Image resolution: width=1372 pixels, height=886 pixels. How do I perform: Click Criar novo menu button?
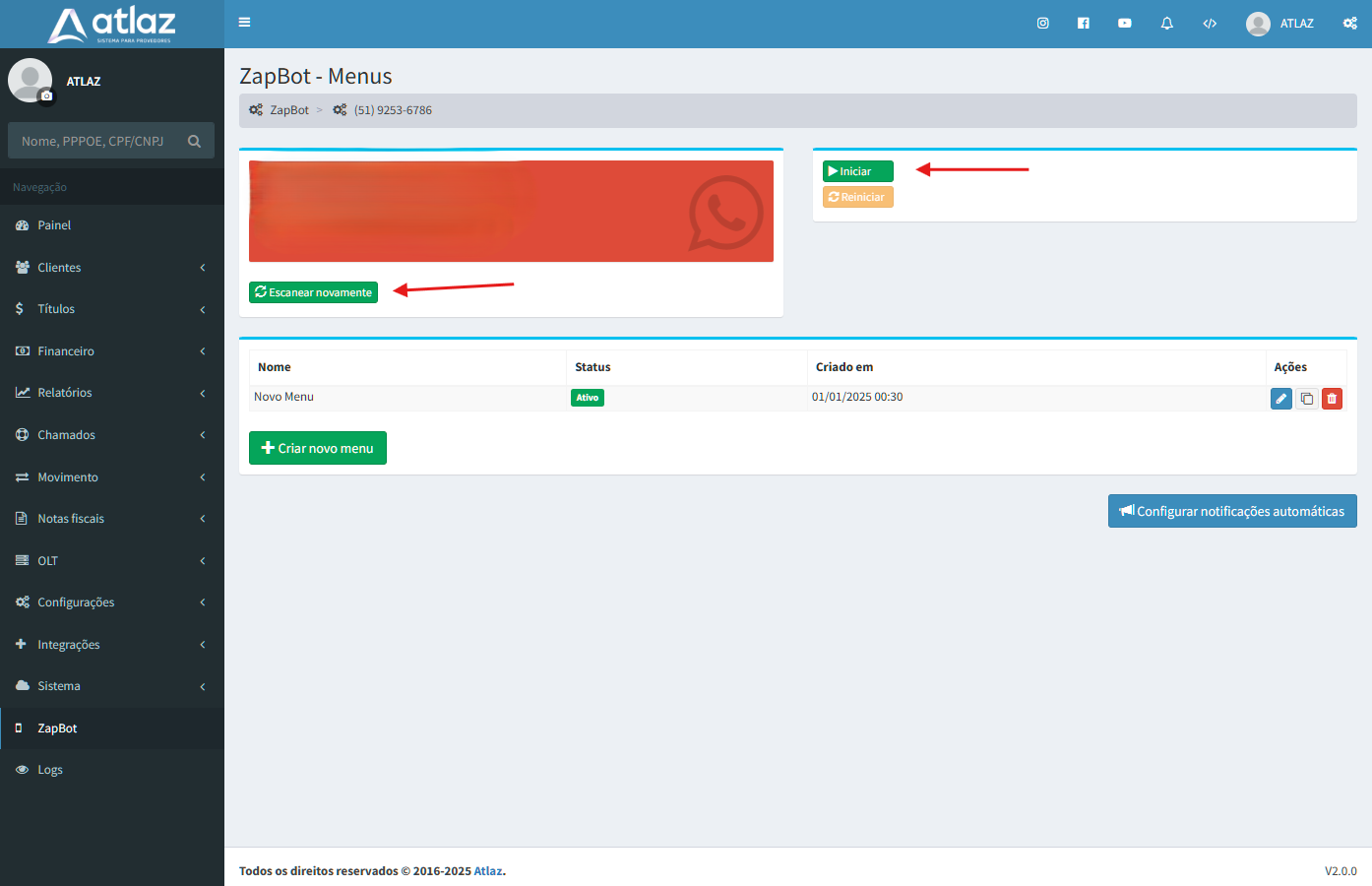click(317, 448)
